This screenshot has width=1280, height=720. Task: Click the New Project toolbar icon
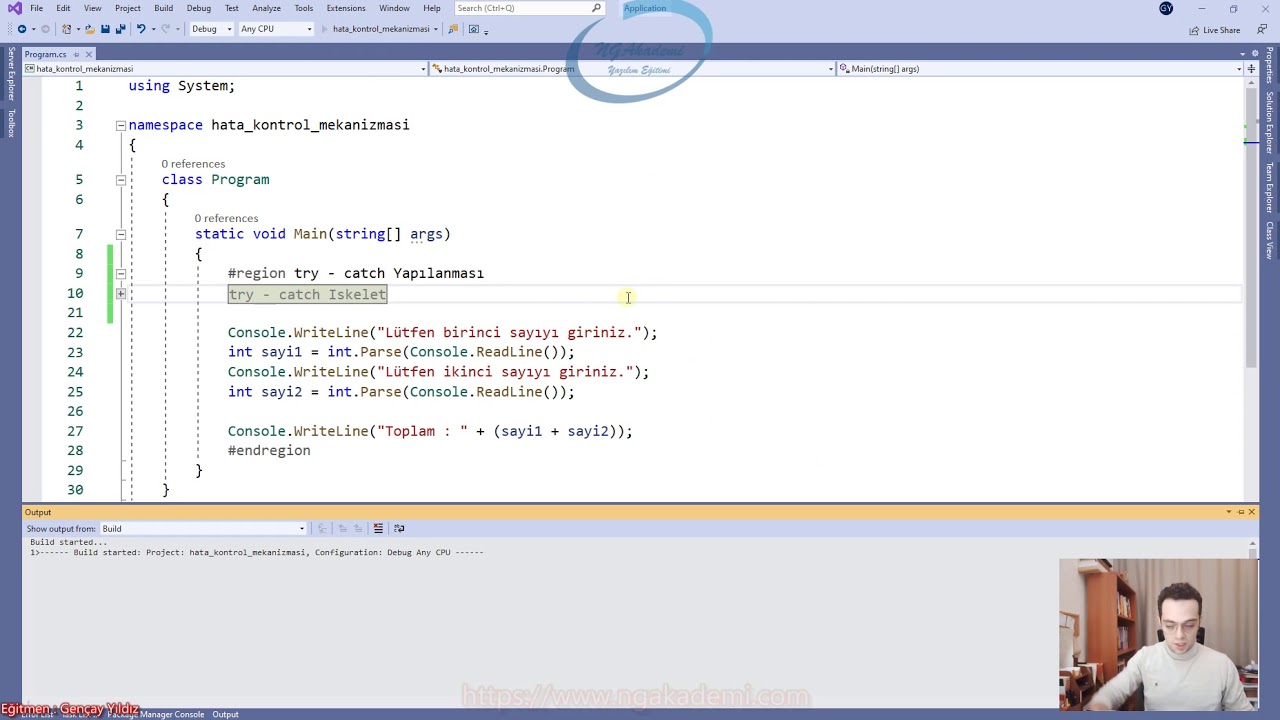[x=67, y=29]
